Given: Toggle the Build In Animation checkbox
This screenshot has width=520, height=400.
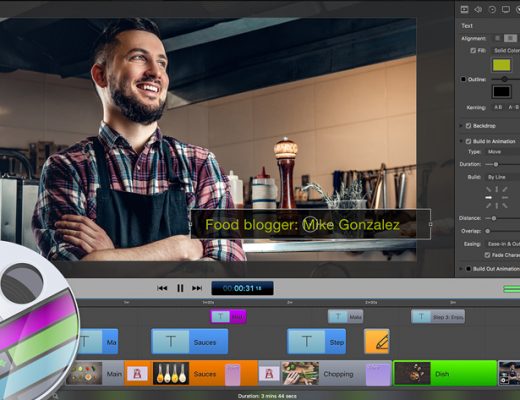Looking at the screenshot, I should [468, 141].
